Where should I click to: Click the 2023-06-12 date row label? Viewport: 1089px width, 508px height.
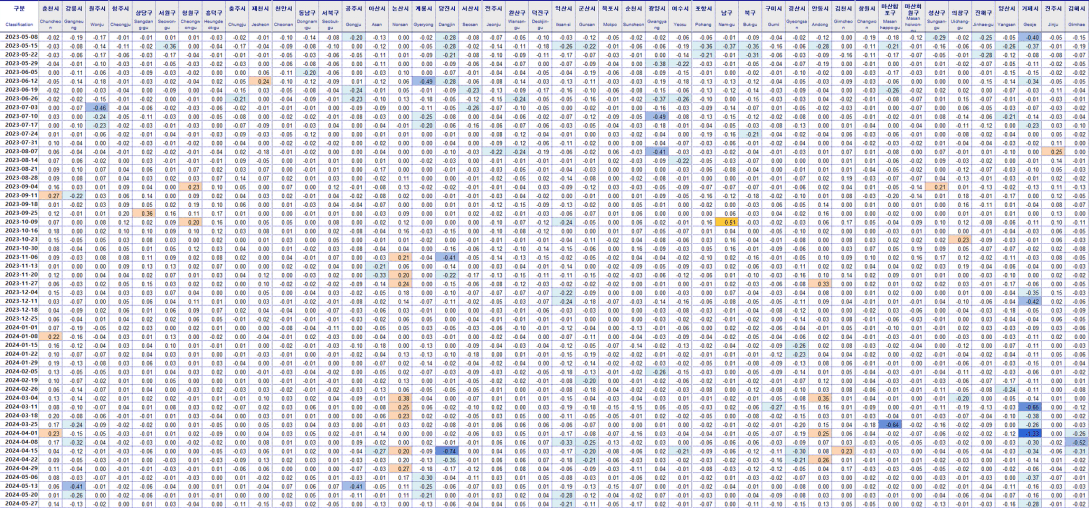(19, 81)
